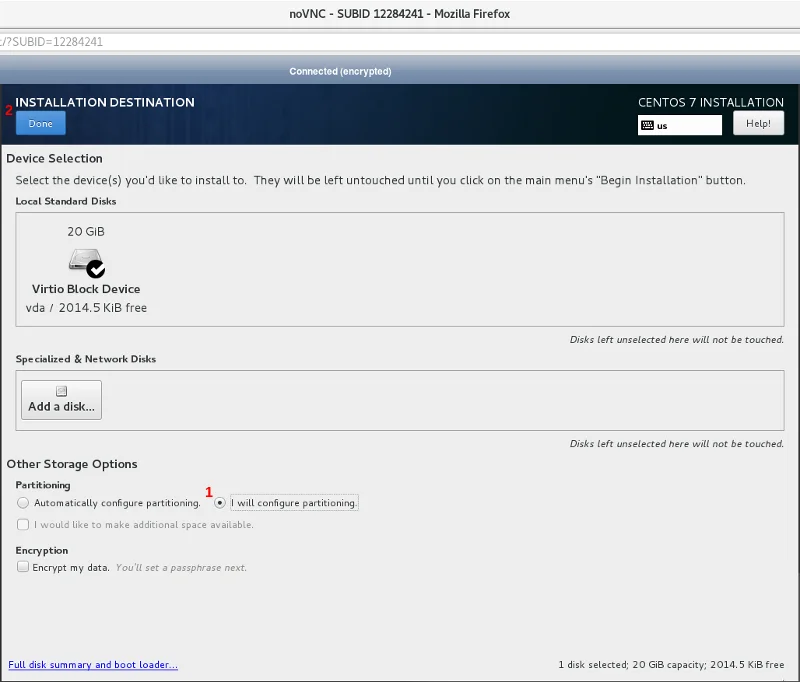Enable the 'Encrypt my data' checkbox
Viewport: 800px width, 682px height.
pos(22,567)
